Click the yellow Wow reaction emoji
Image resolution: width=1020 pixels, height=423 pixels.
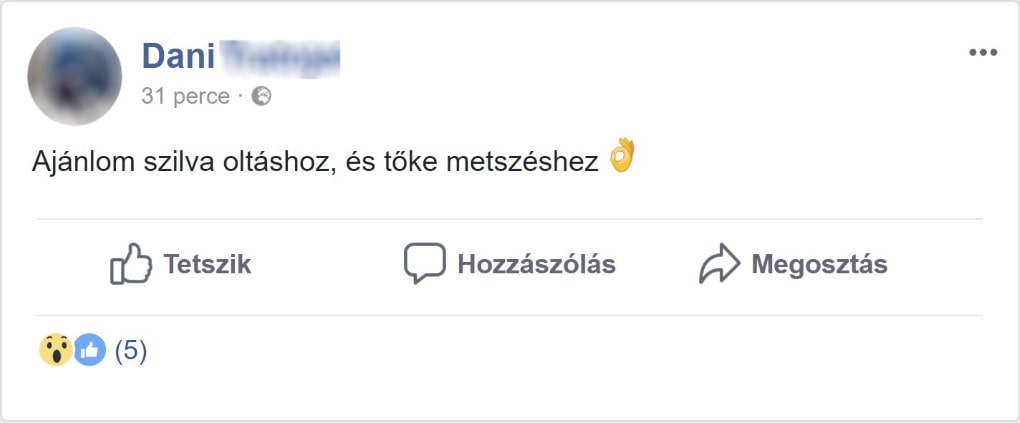[x=54, y=350]
